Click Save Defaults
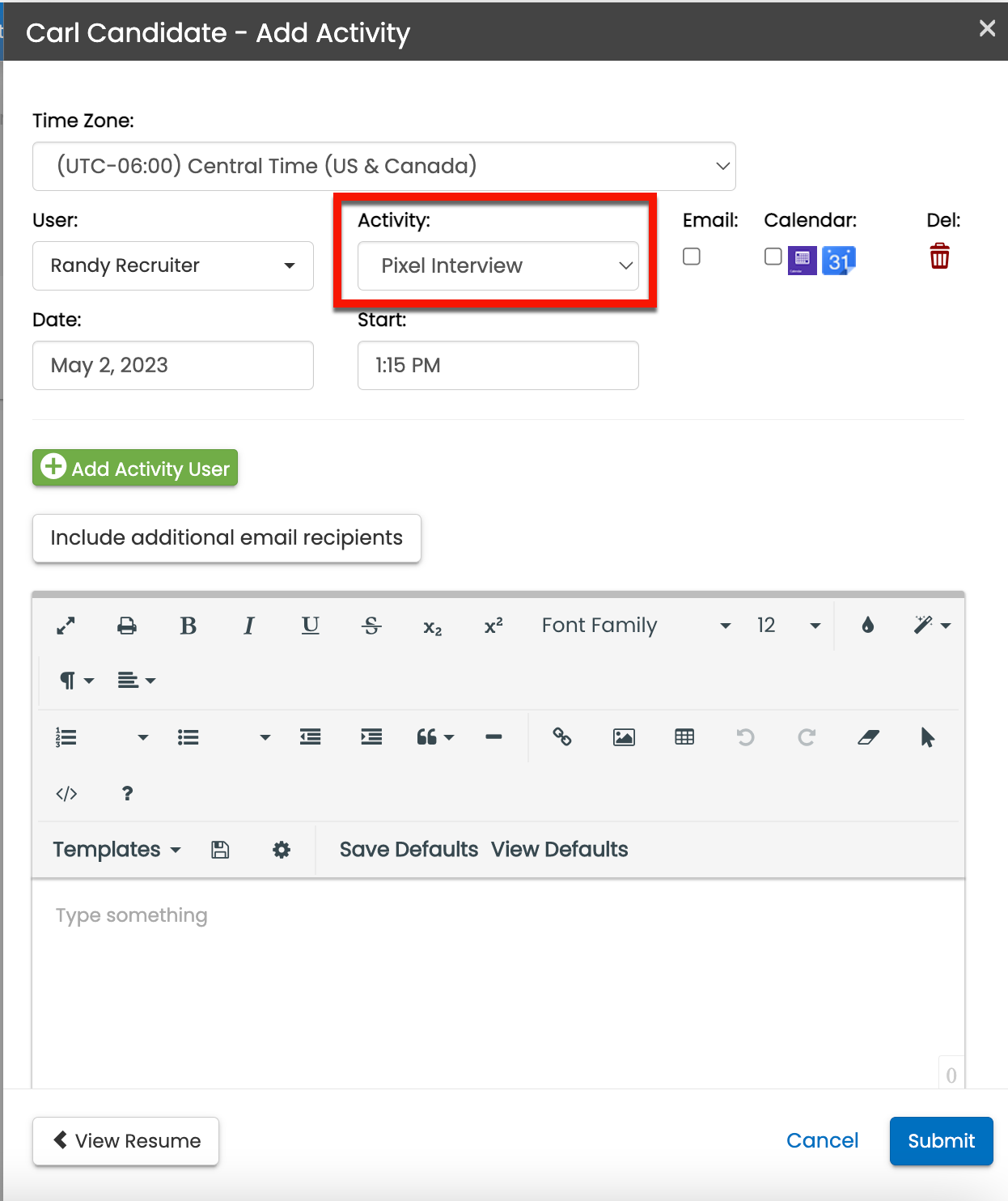The image size is (1008, 1201). coord(409,850)
